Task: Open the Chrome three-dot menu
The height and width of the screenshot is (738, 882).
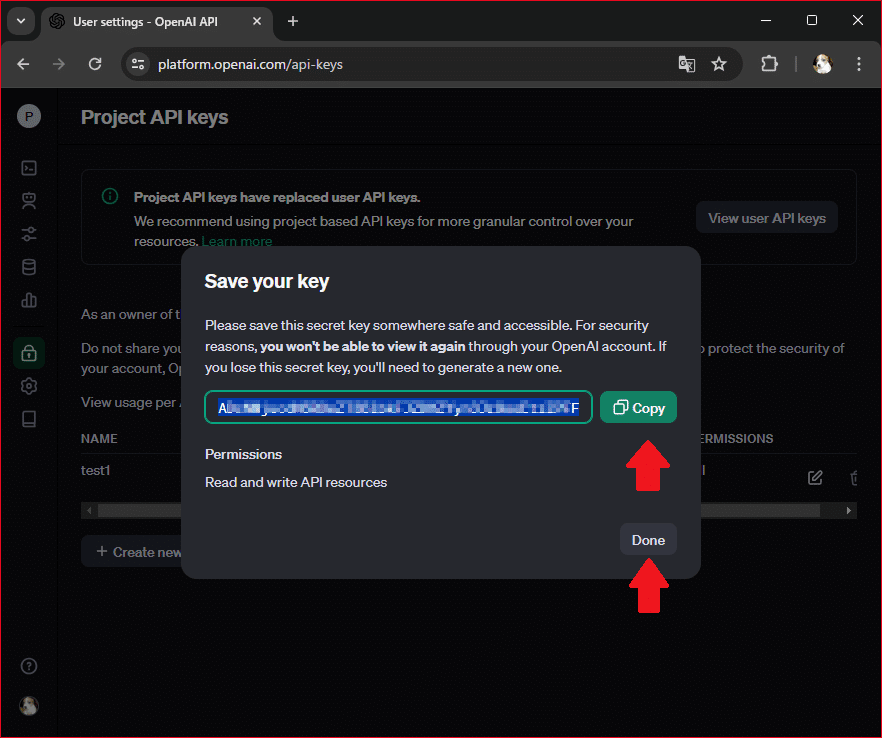Action: coord(858,64)
